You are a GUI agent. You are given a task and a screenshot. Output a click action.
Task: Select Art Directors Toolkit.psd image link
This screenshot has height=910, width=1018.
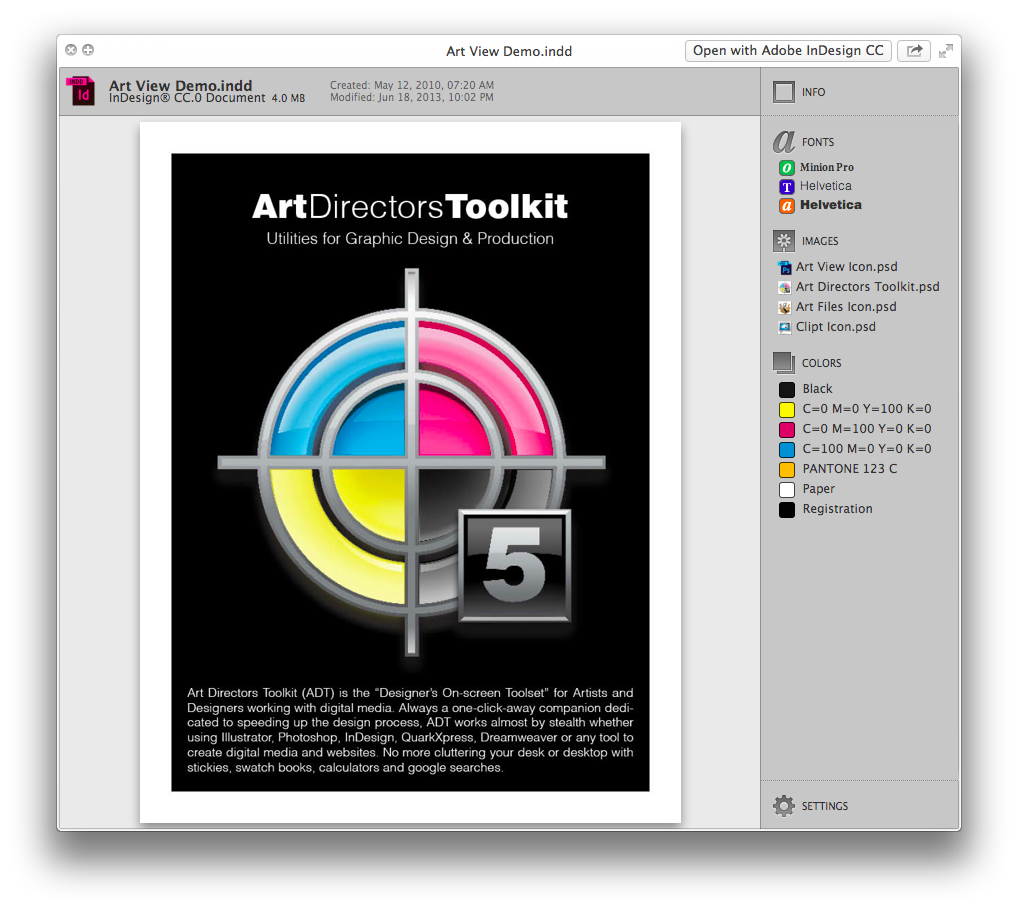point(867,287)
